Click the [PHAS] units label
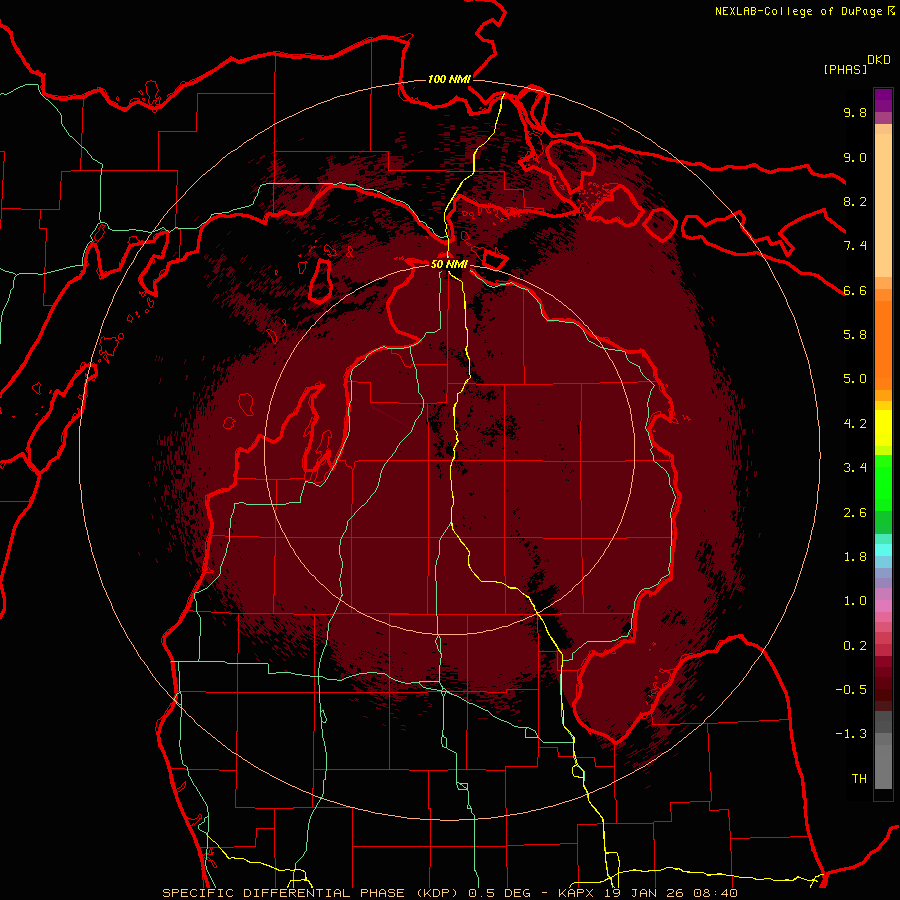Screen dimensions: 900x900 845,70
